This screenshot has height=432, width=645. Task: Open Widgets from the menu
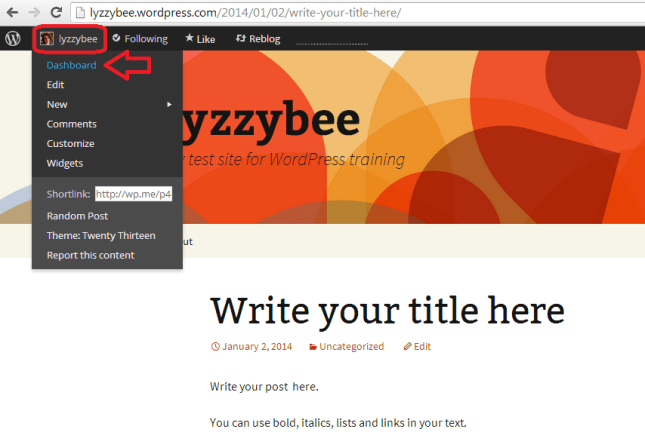[x=65, y=163]
